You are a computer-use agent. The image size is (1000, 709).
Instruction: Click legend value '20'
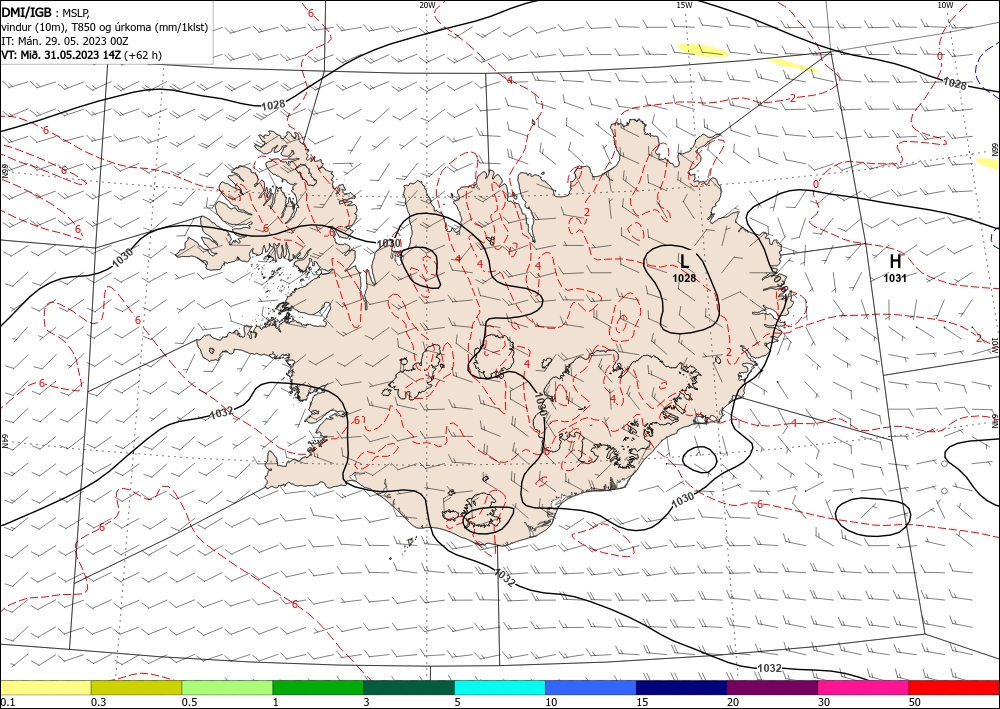733,702
